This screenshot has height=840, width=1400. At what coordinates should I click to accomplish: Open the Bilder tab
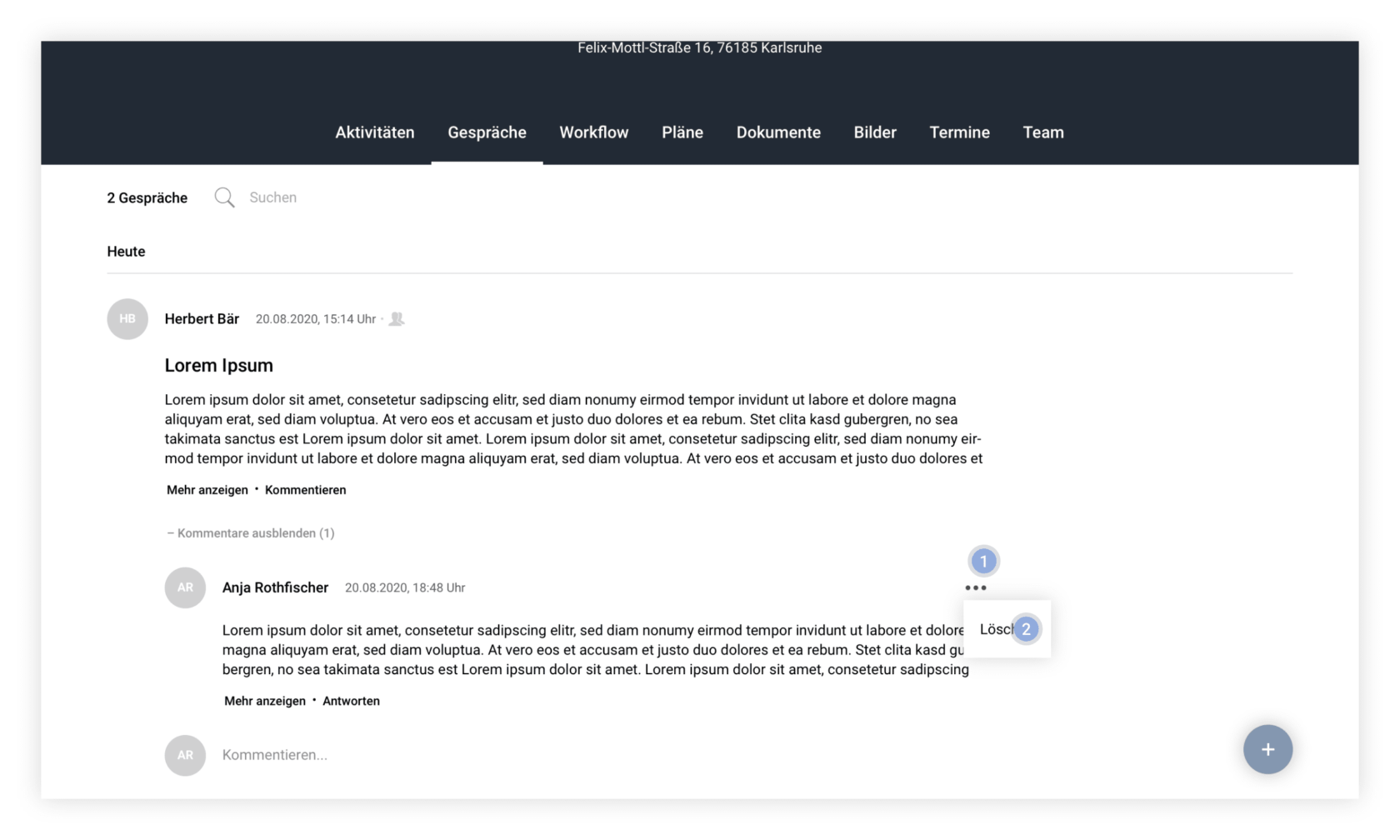click(x=875, y=132)
